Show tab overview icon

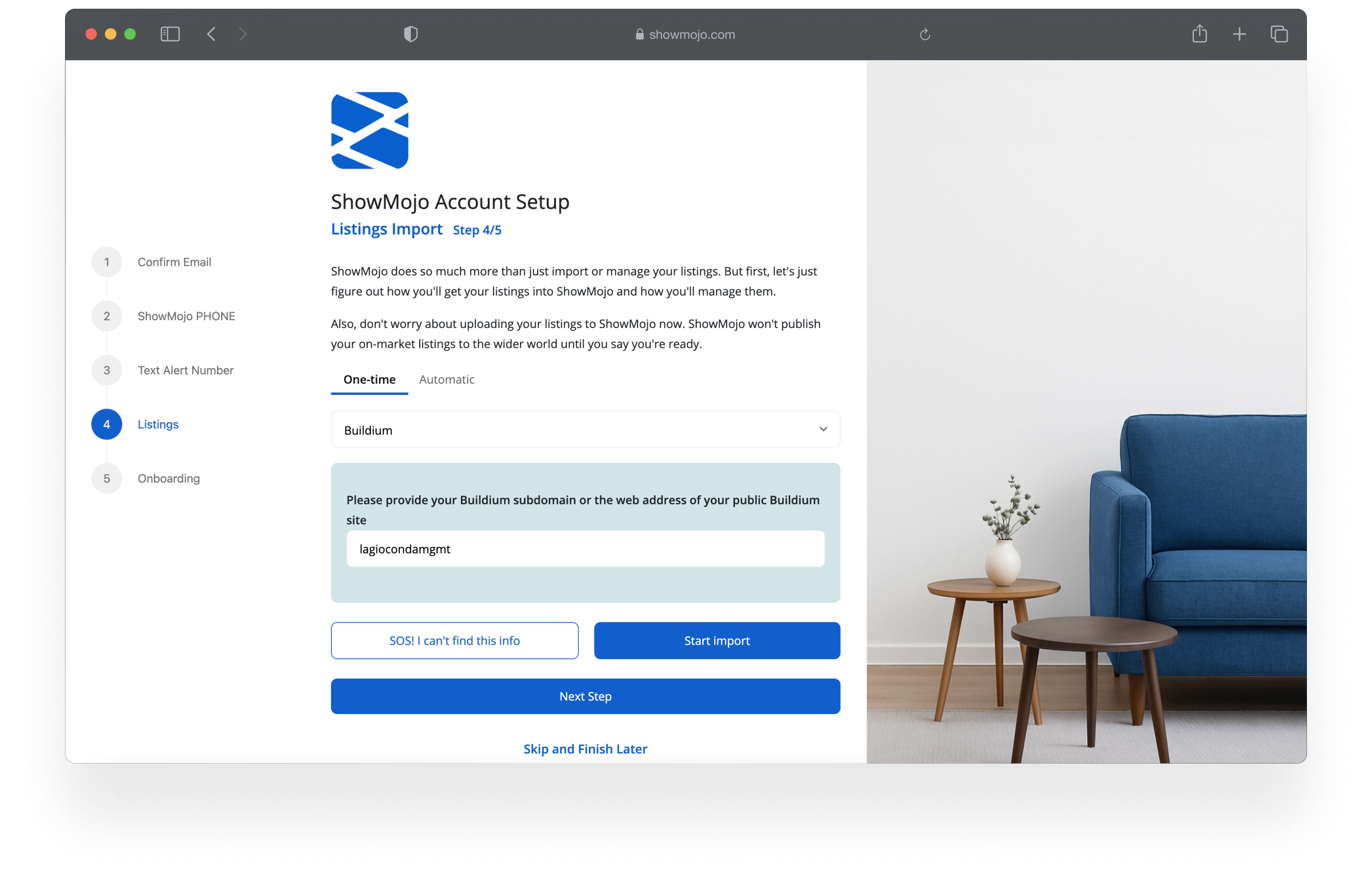pos(1279,34)
